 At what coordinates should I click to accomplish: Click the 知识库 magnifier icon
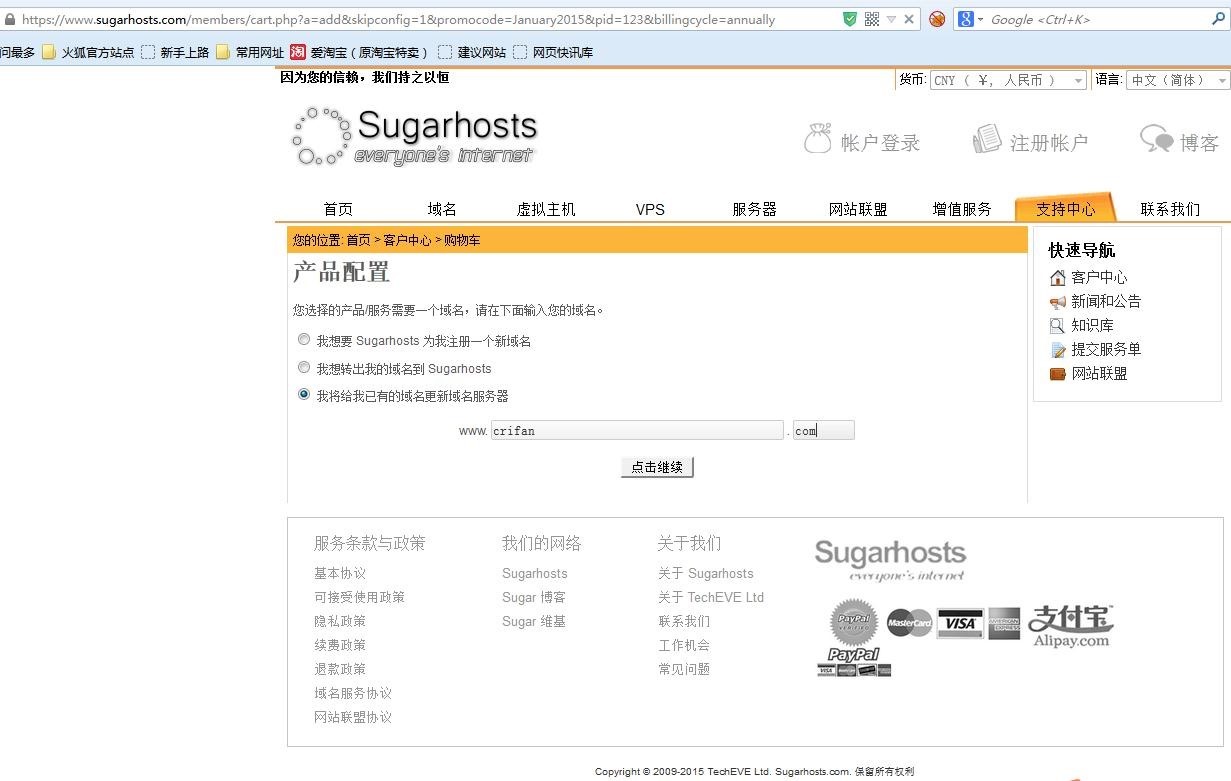1057,325
